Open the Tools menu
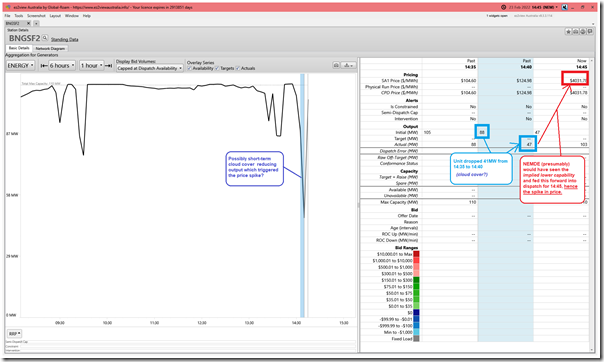The height and width of the screenshot is (362, 604). [19, 16]
